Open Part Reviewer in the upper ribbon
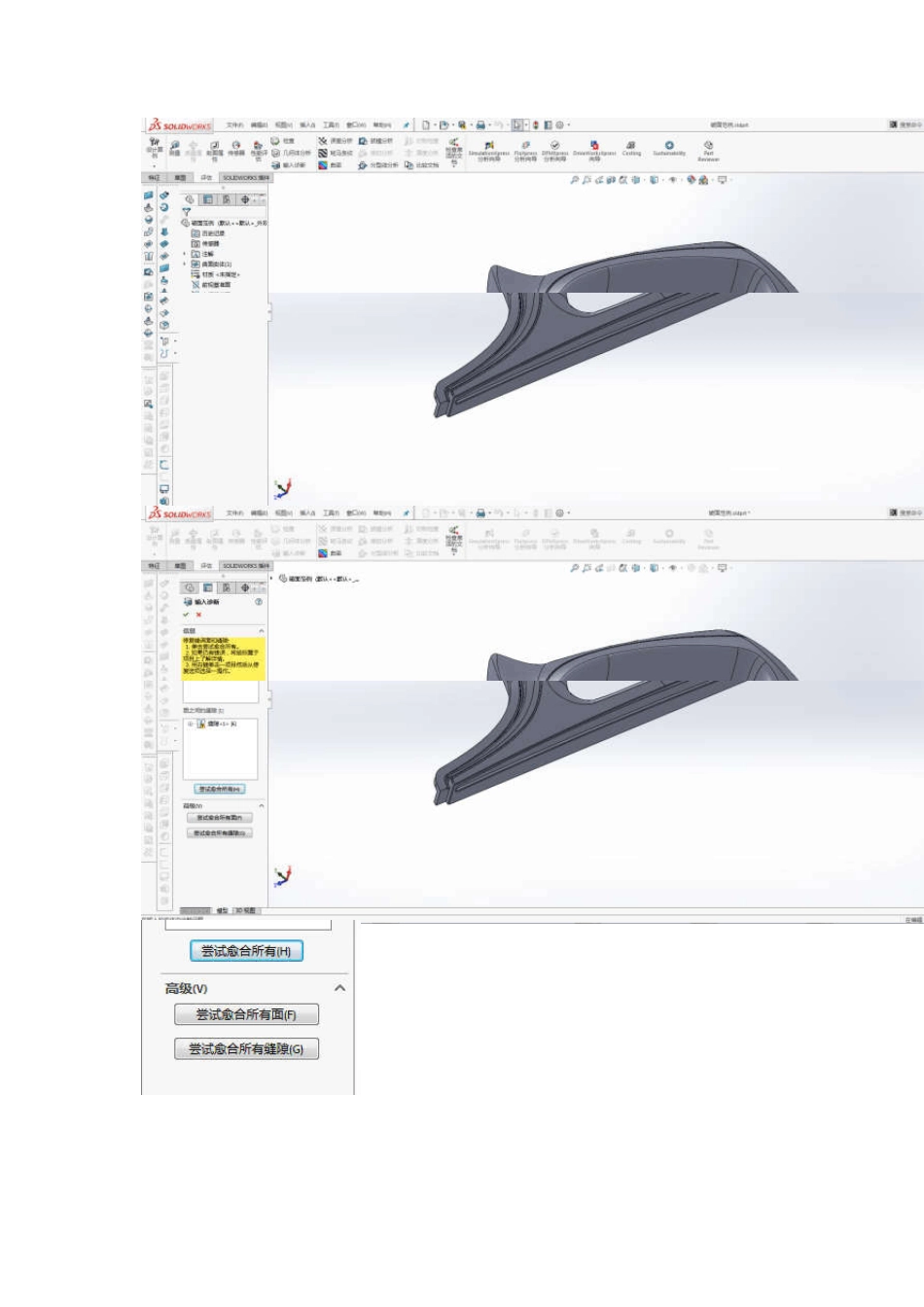The image size is (924, 1307). click(x=708, y=151)
